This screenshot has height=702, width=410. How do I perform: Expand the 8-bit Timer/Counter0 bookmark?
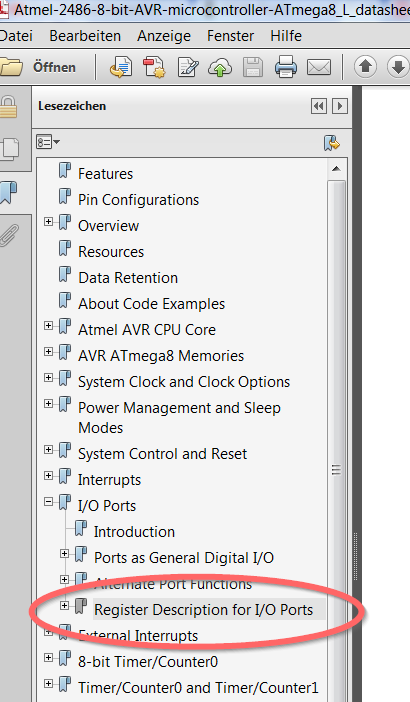(x=48, y=658)
